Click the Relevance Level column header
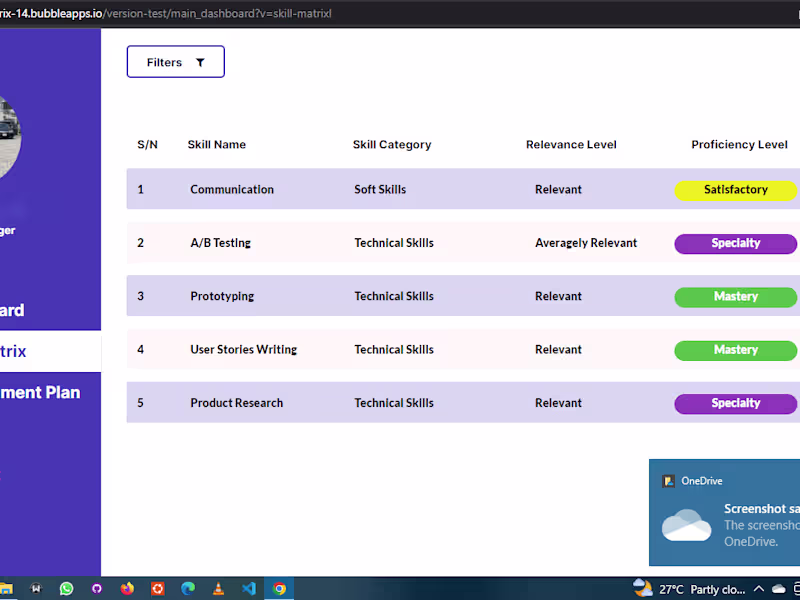The width and height of the screenshot is (800, 600). pos(571,144)
